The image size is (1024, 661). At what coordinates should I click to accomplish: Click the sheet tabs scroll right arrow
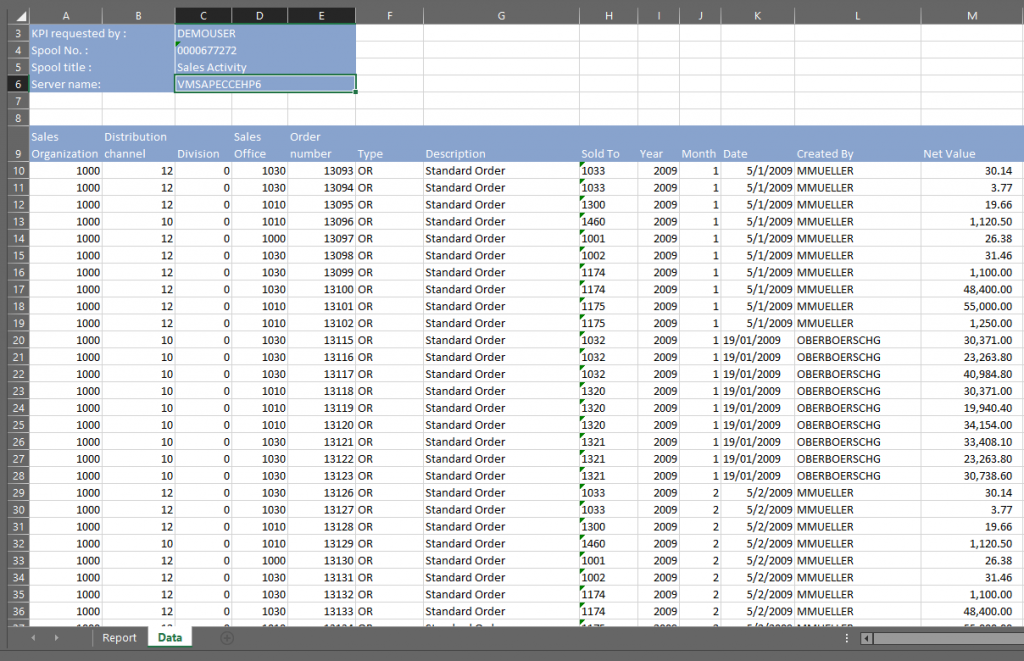tap(56, 638)
